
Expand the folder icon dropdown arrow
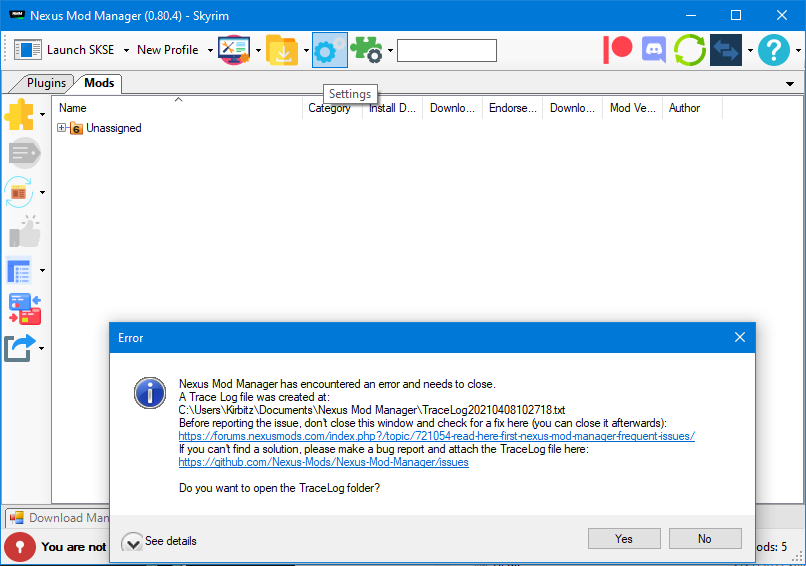point(306,50)
